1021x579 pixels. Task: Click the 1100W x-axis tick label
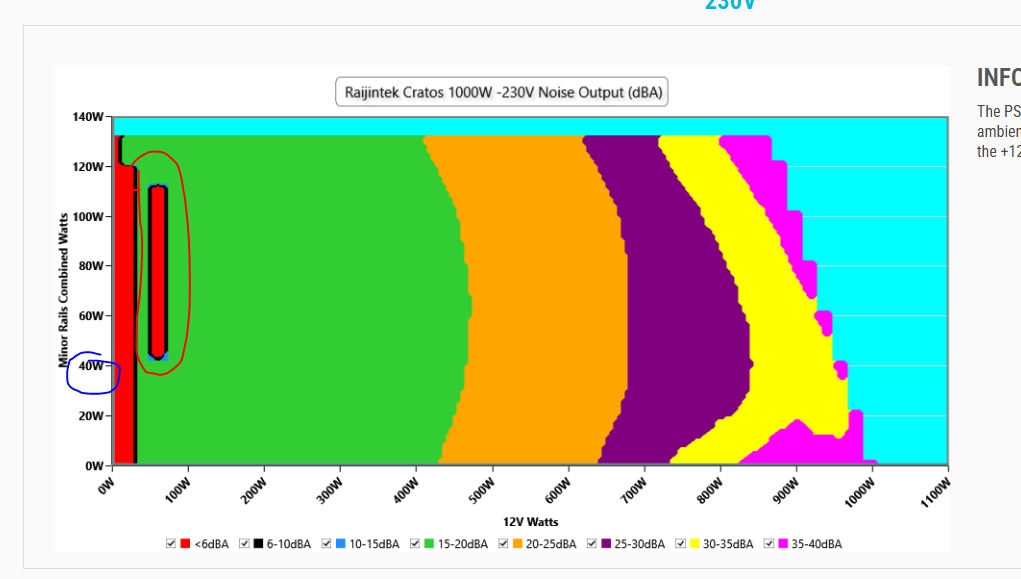tap(936, 492)
